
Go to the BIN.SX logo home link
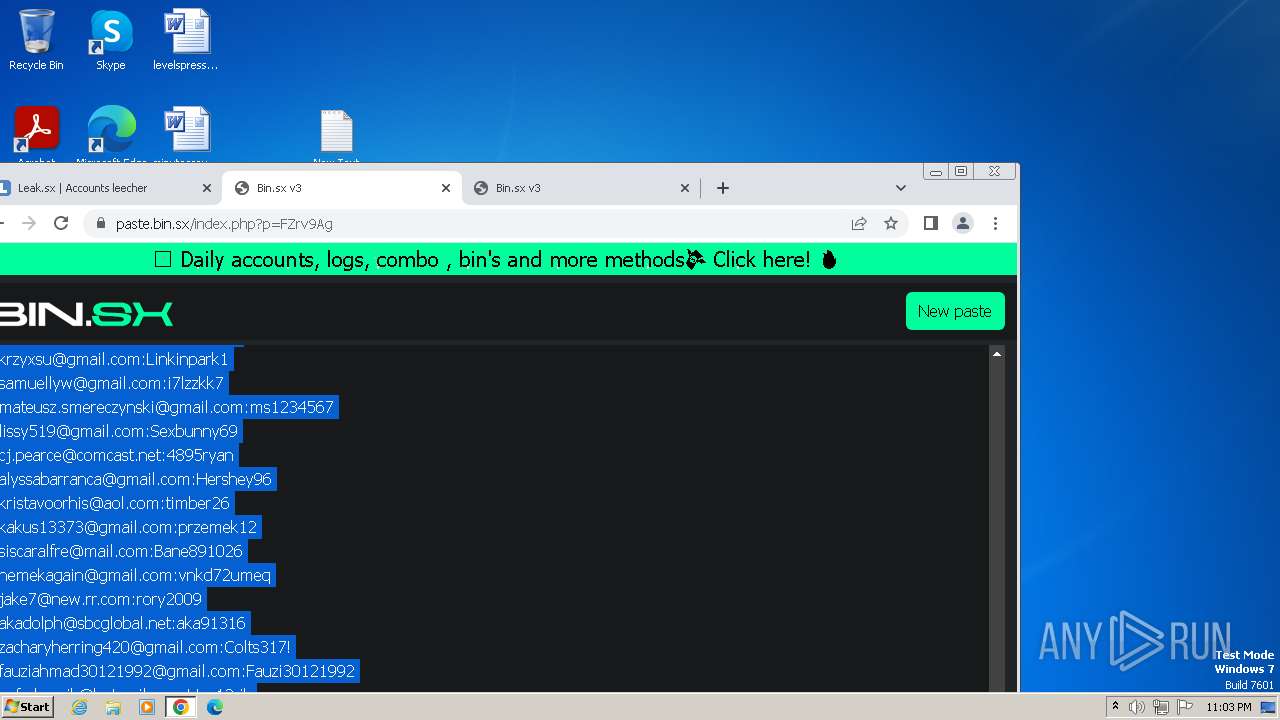click(x=86, y=315)
